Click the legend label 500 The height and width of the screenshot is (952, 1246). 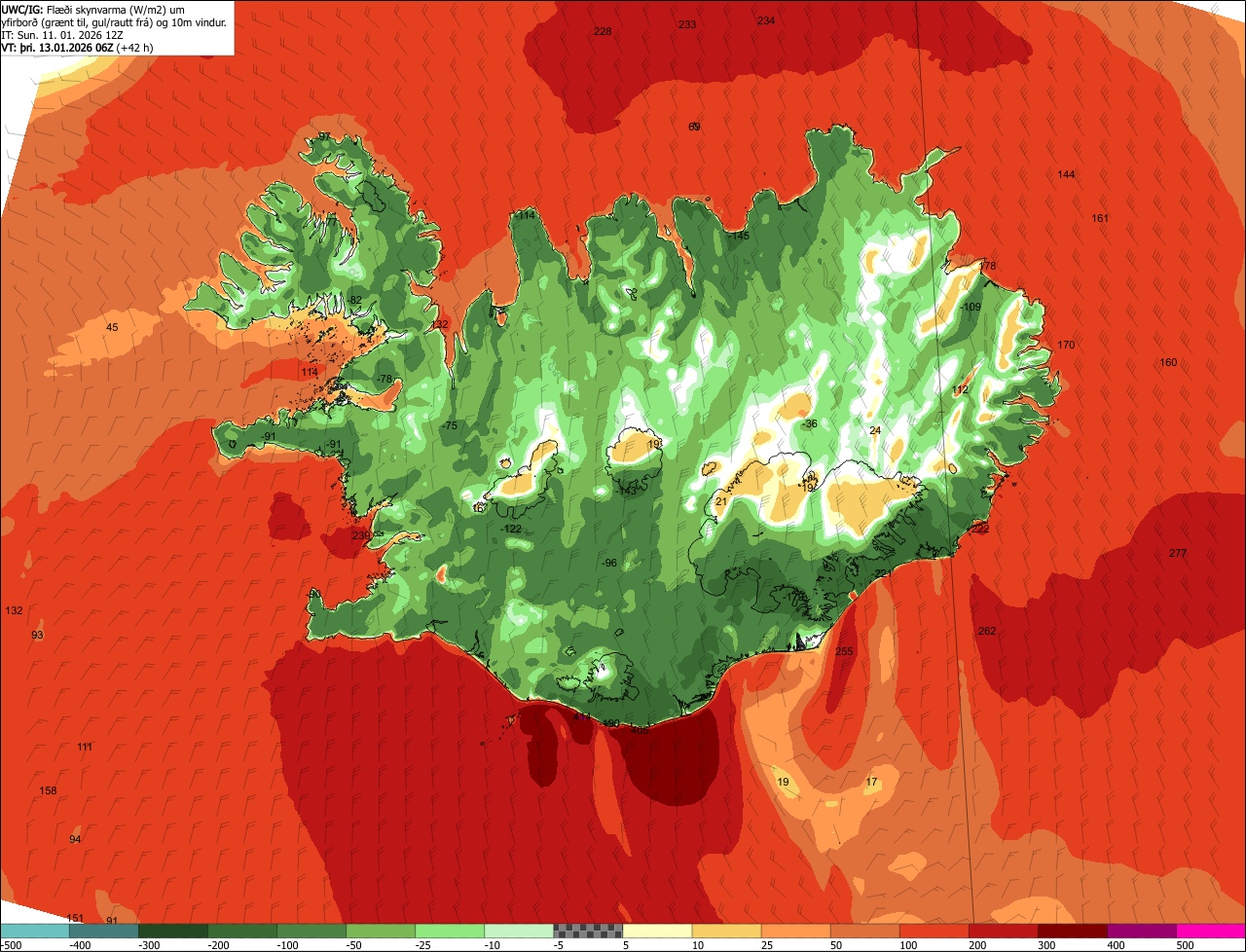click(x=1185, y=945)
